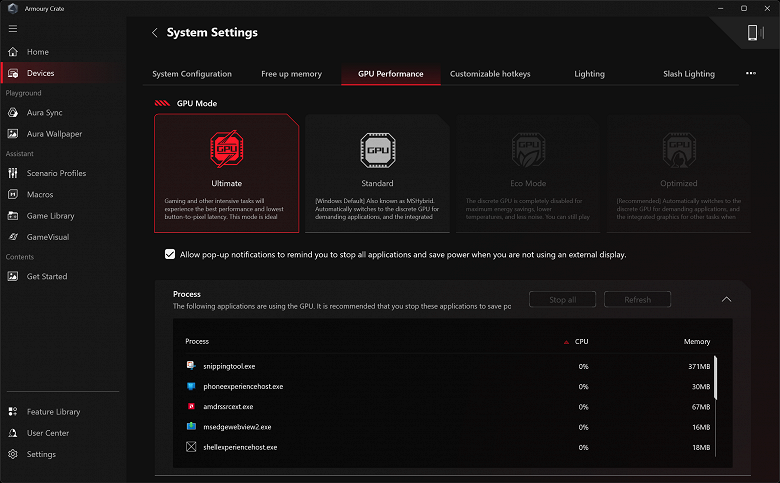Click the process list scrollbar
The width and height of the screenshot is (780, 483).
715,377
